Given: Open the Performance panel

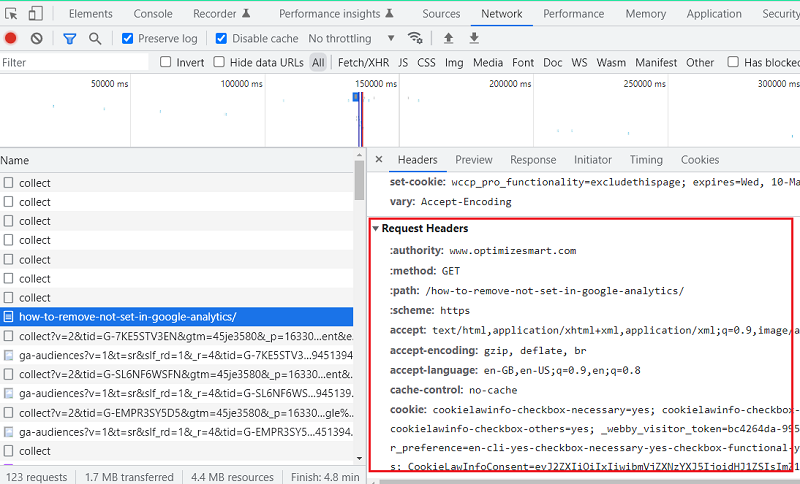Looking at the screenshot, I should 573,14.
